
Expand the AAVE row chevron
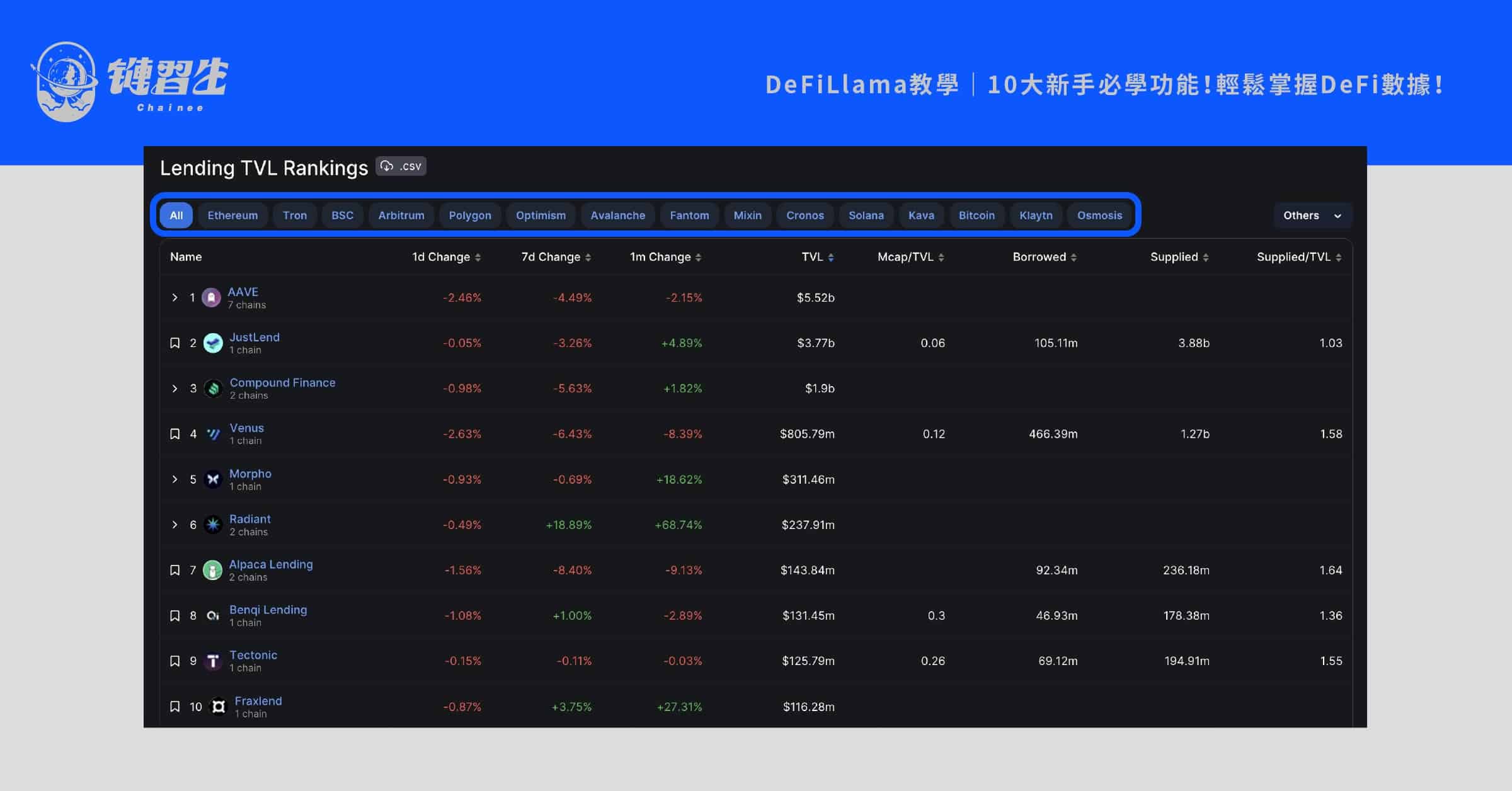click(x=175, y=297)
